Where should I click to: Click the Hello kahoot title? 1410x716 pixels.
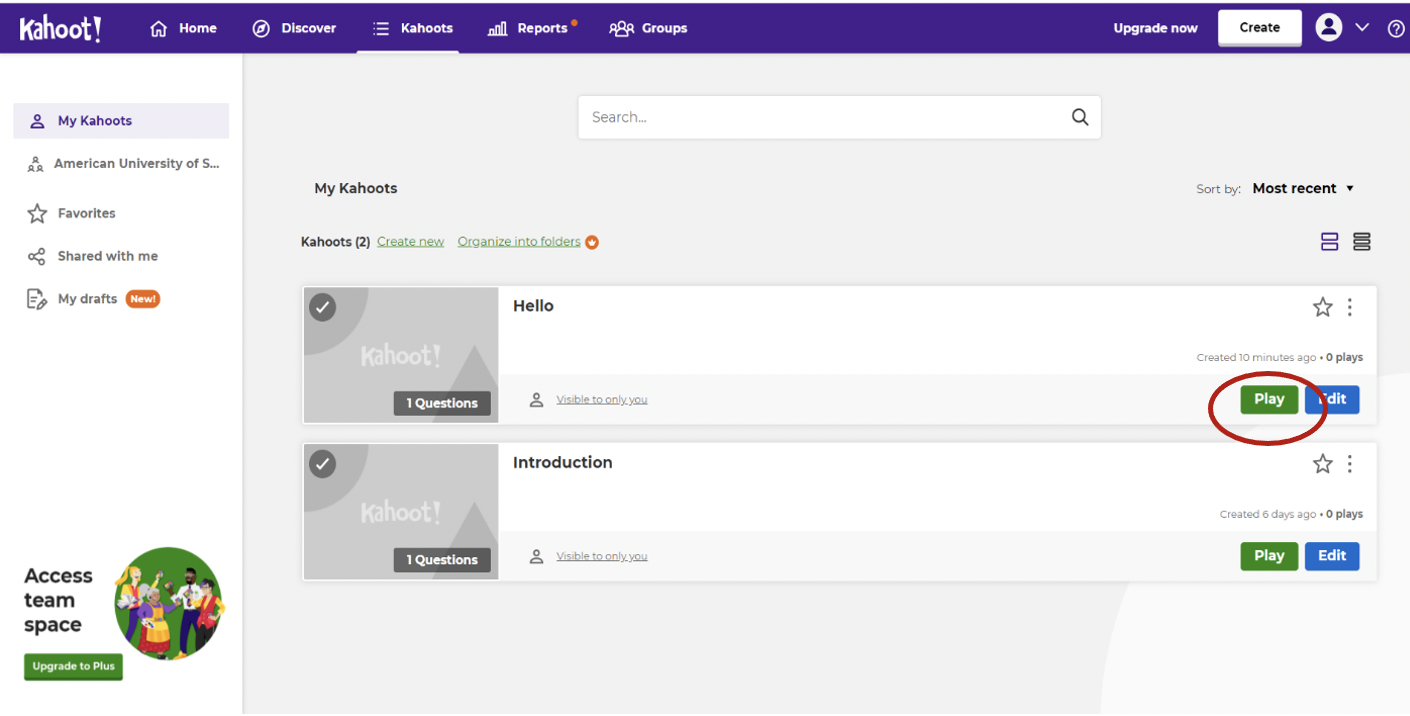[x=533, y=306]
